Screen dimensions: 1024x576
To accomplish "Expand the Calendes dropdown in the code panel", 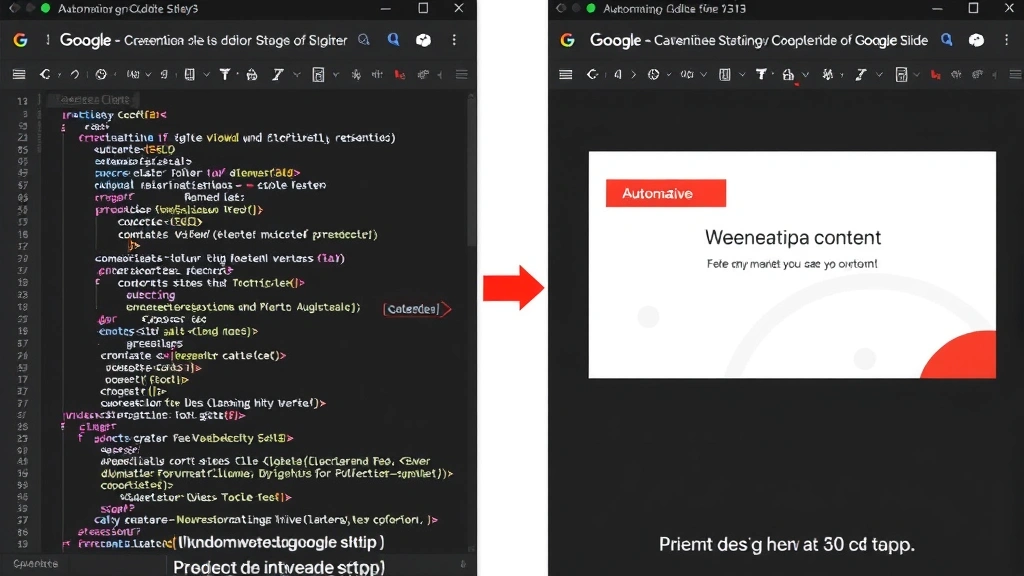I will point(418,309).
